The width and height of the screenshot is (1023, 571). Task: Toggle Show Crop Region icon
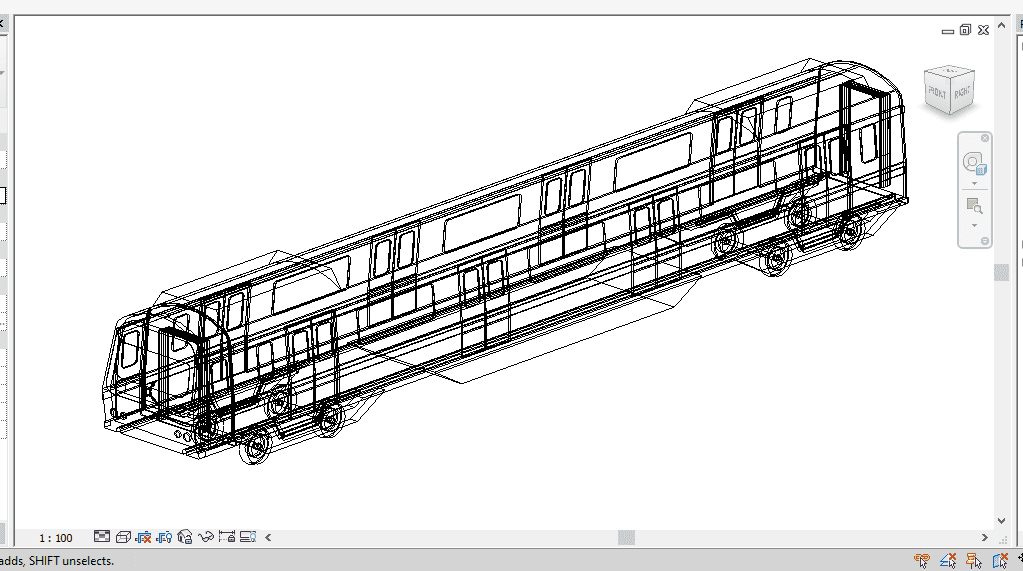pos(164,538)
